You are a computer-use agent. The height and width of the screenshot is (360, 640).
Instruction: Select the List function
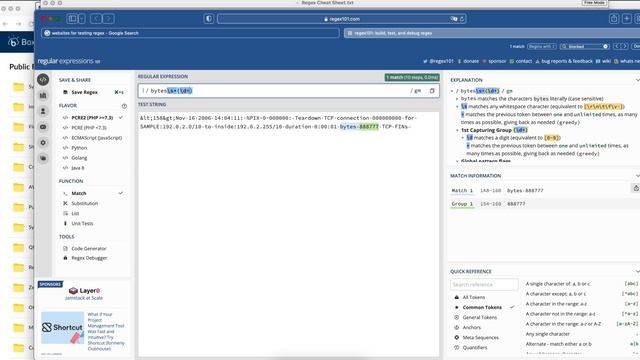click(x=75, y=213)
